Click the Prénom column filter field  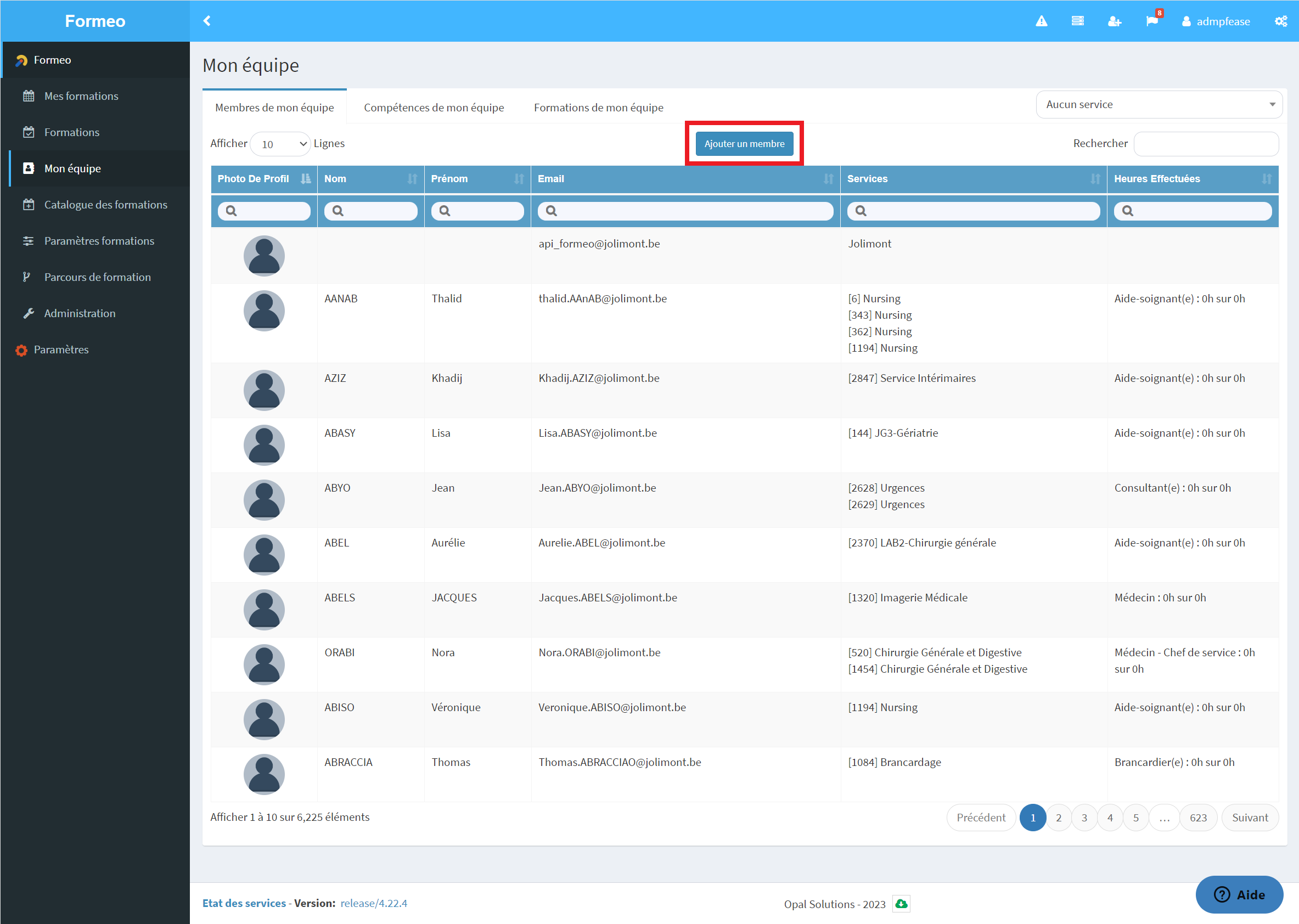pyautogui.click(x=477, y=211)
